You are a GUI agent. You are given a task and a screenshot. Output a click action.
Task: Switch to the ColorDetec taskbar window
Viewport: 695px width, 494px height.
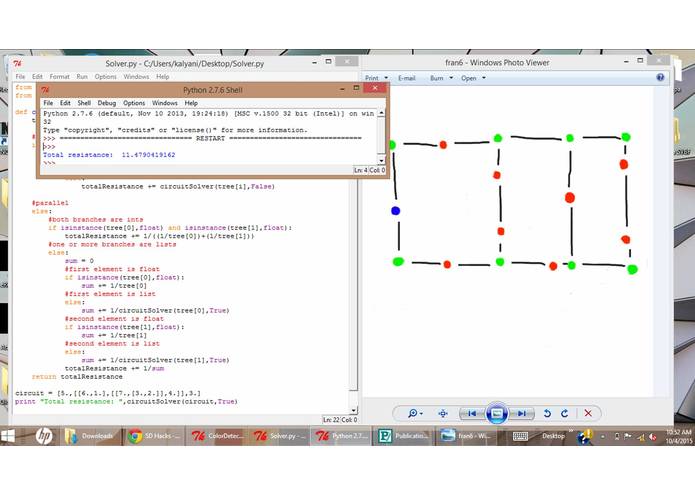[216, 436]
